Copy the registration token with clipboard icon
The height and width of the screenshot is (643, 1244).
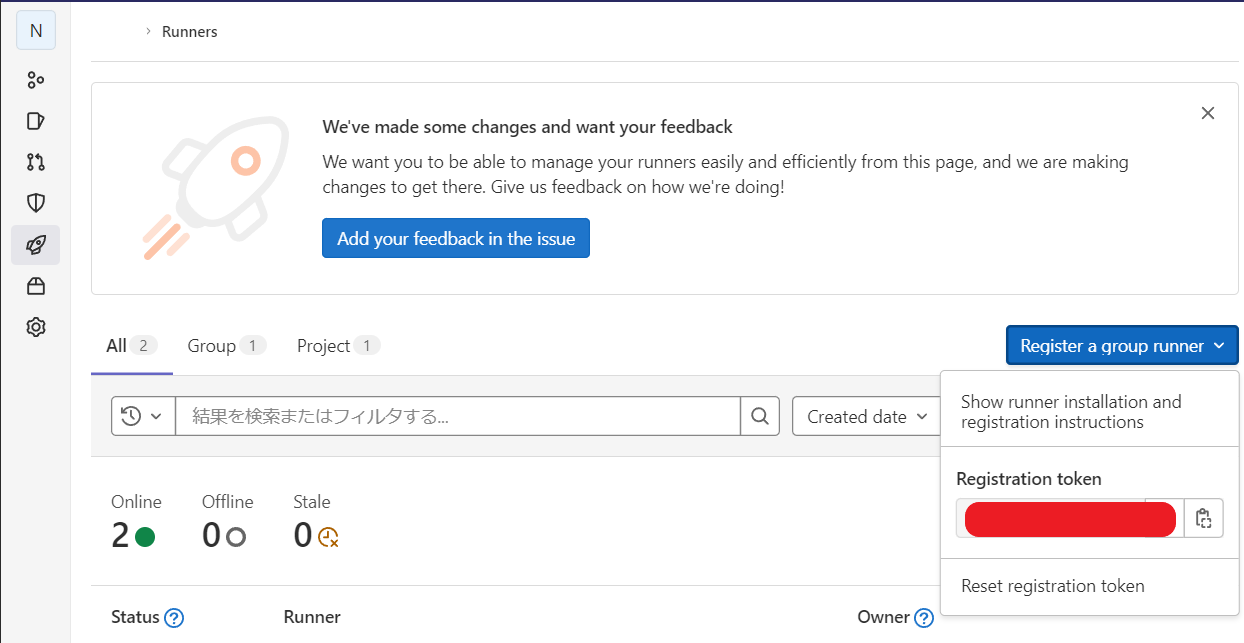point(1203,518)
